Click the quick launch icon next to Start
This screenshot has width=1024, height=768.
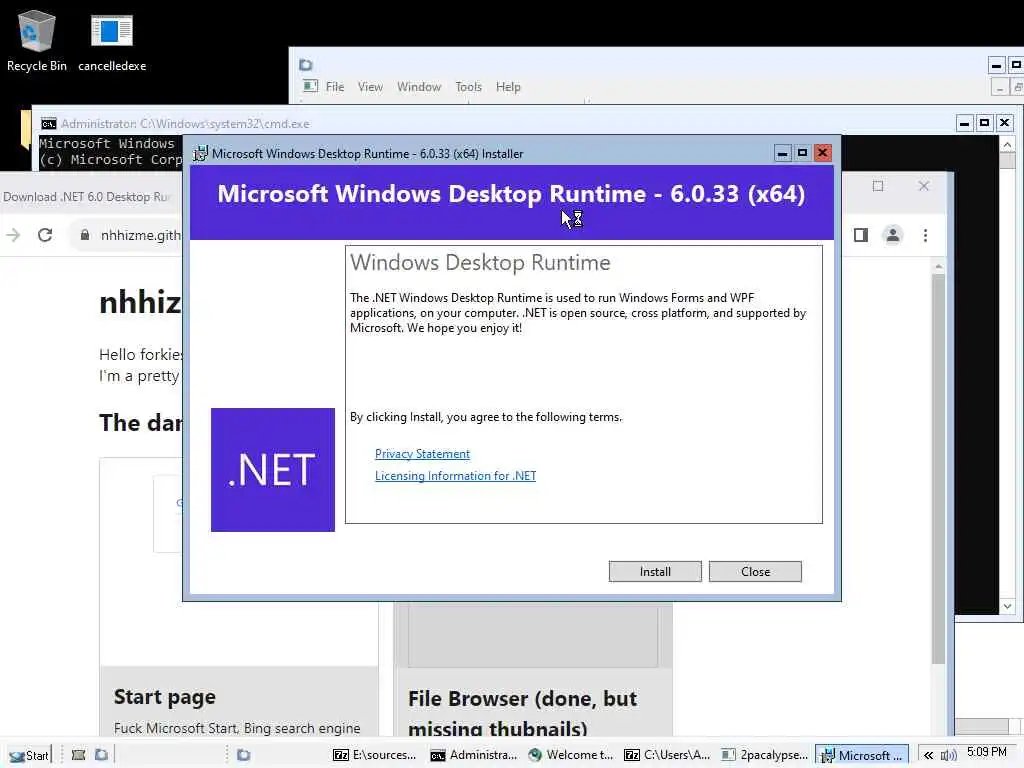[x=78, y=755]
